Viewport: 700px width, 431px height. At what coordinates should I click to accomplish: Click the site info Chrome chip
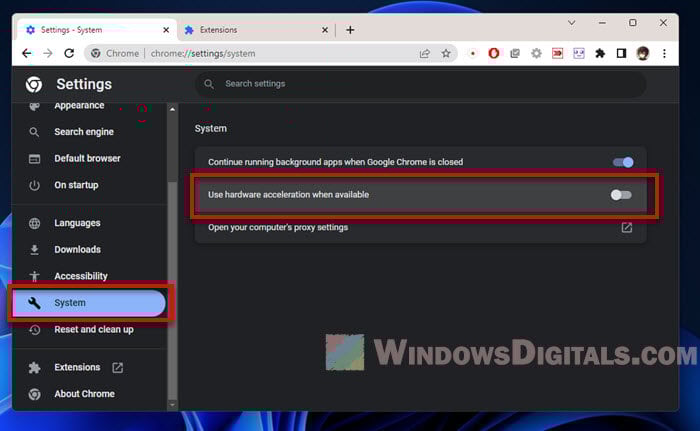(116, 54)
